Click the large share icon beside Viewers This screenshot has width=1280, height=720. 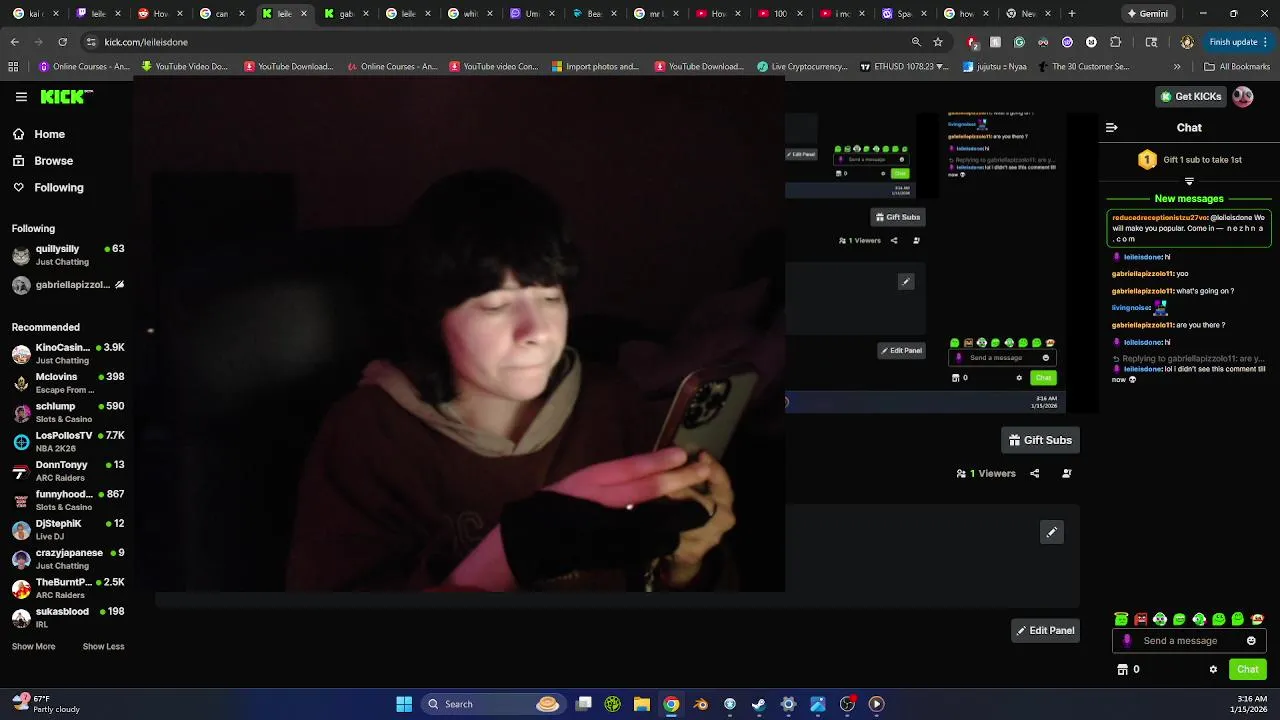tap(1035, 474)
